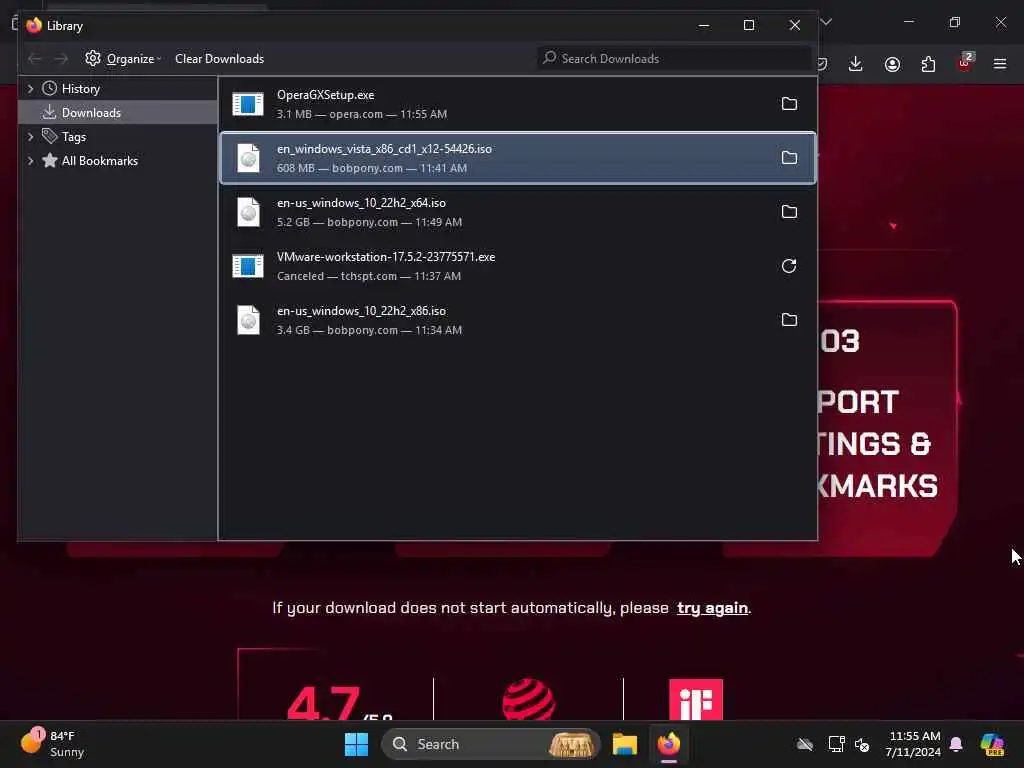Image resolution: width=1024 pixels, height=768 pixels.
Task: Select en-us_windows_10_22h2_x64.iso file name
Action: click(x=361, y=203)
